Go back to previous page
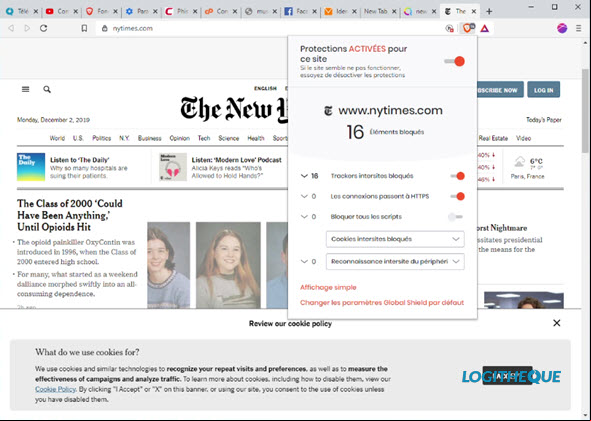The height and width of the screenshot is (421, 591). (x=11, y=28)
